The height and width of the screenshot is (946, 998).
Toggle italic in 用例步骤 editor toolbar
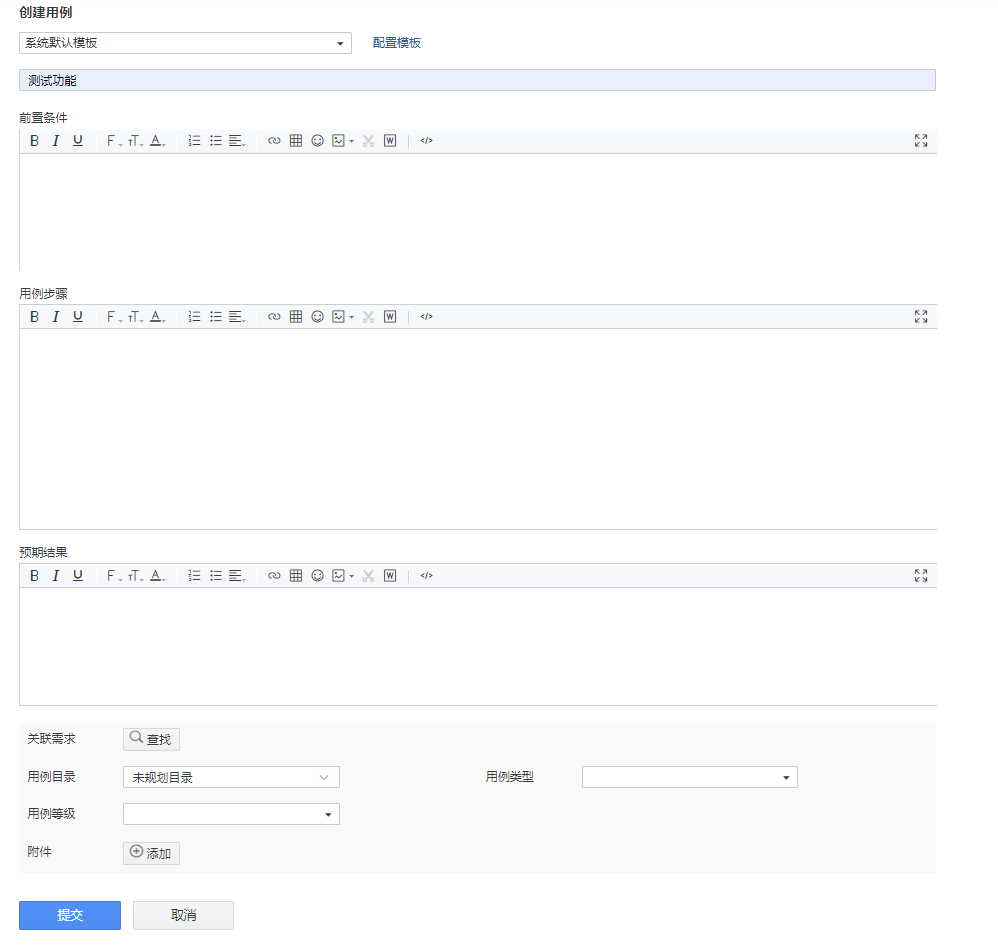[56, 316]
